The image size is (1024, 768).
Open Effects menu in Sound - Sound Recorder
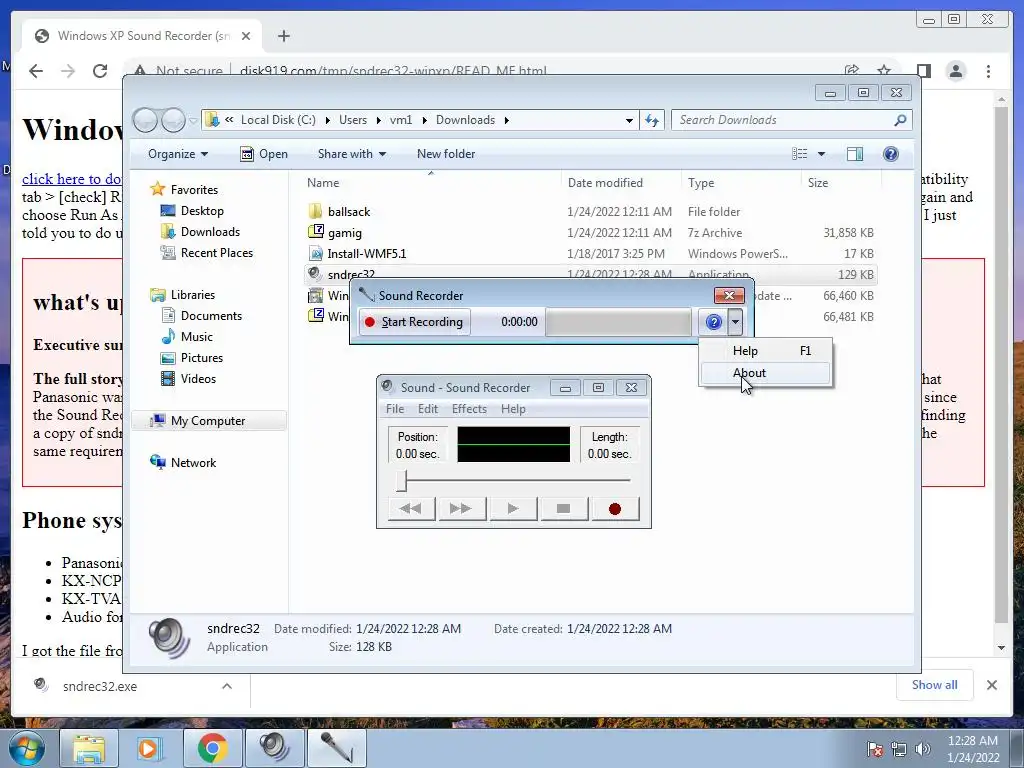pyautogui.click(x=470, y=409)
